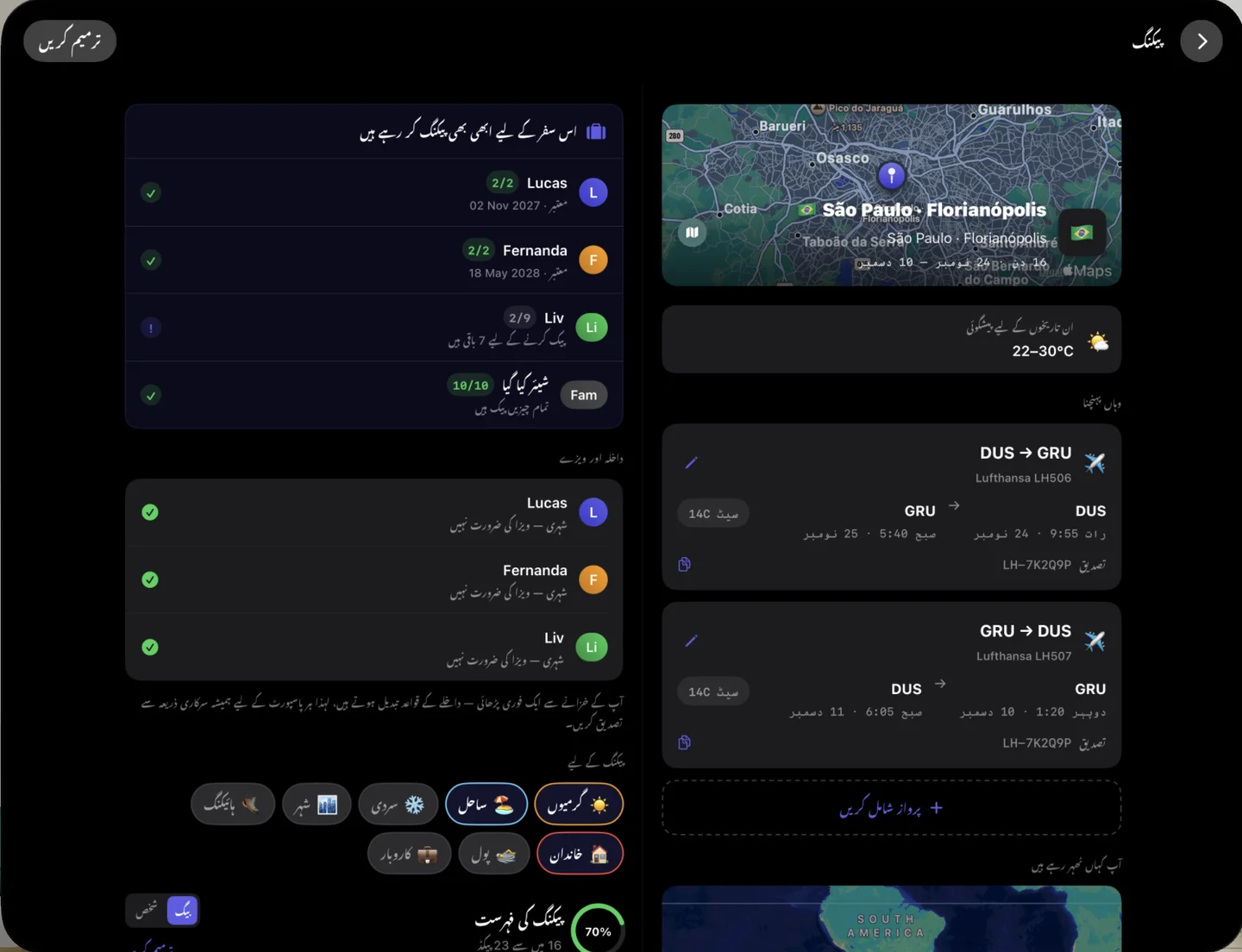Click the checkmark on Lucas 2/2 row

[151, 193]
